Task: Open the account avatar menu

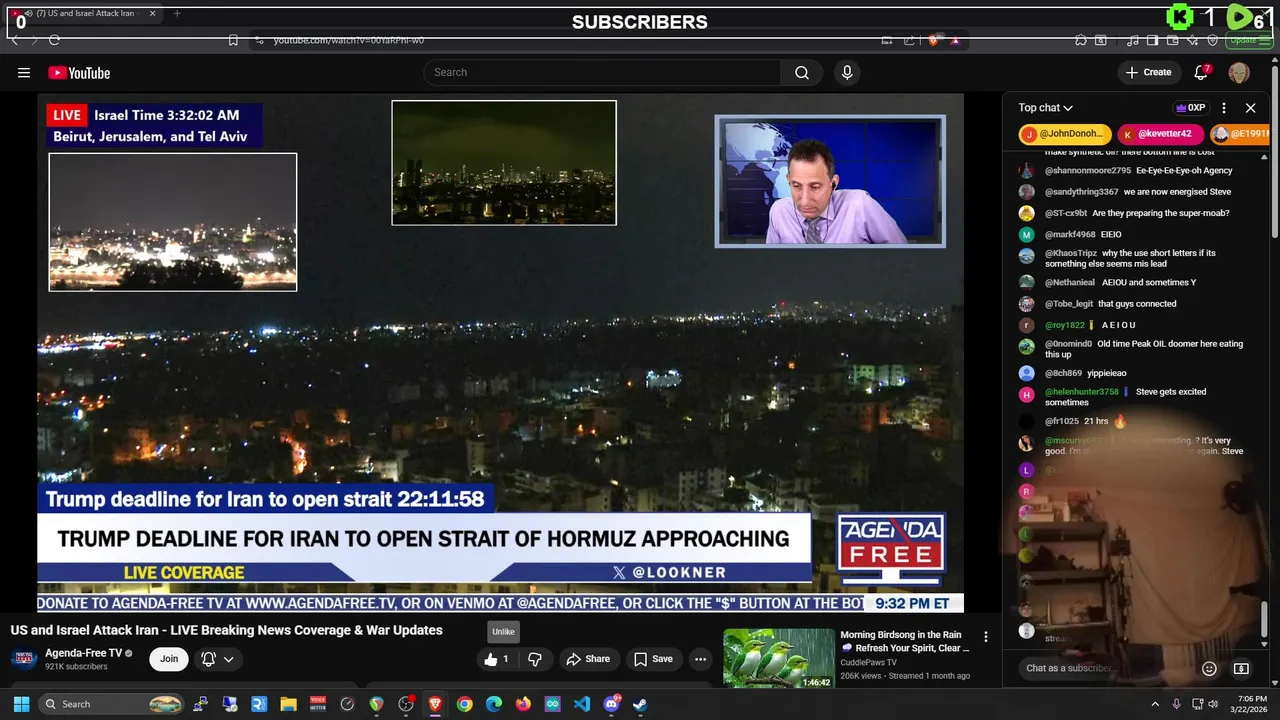Action: point(1239,72)
